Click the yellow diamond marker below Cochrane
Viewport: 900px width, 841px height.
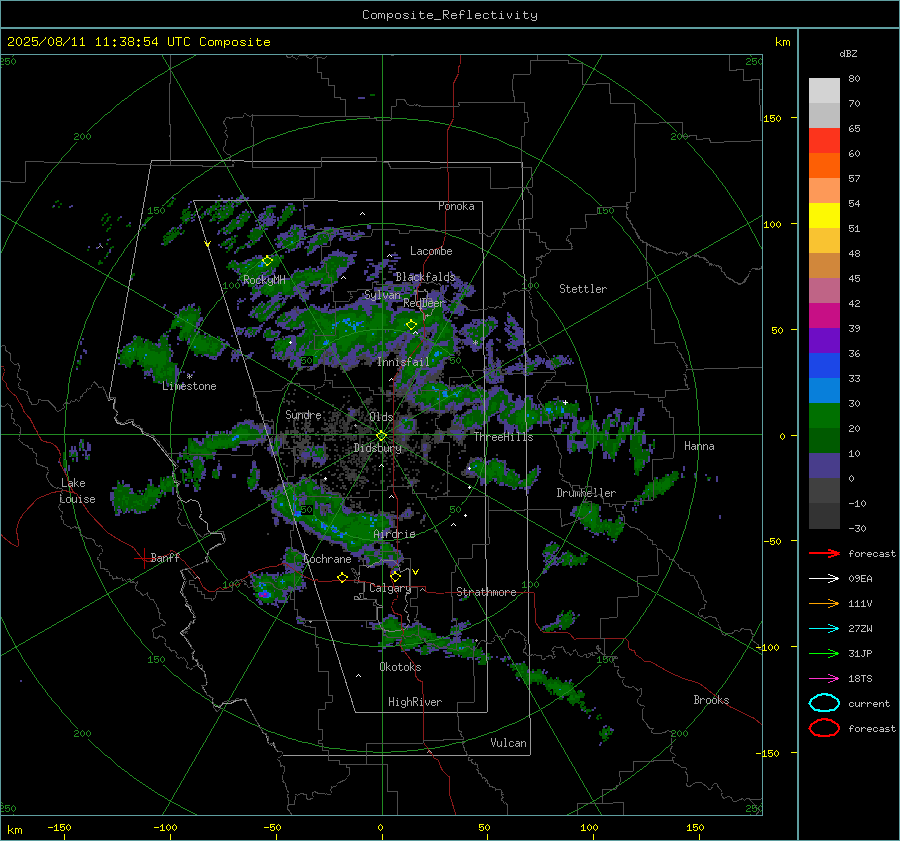[x=342, y=578]
